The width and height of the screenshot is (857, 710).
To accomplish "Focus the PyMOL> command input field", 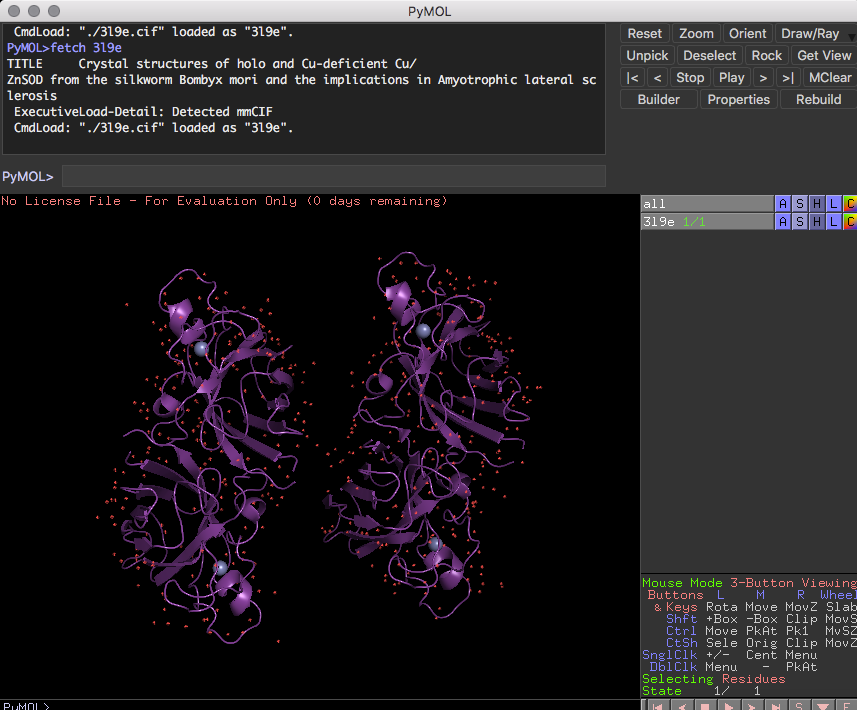I will (x=333, y=177).
